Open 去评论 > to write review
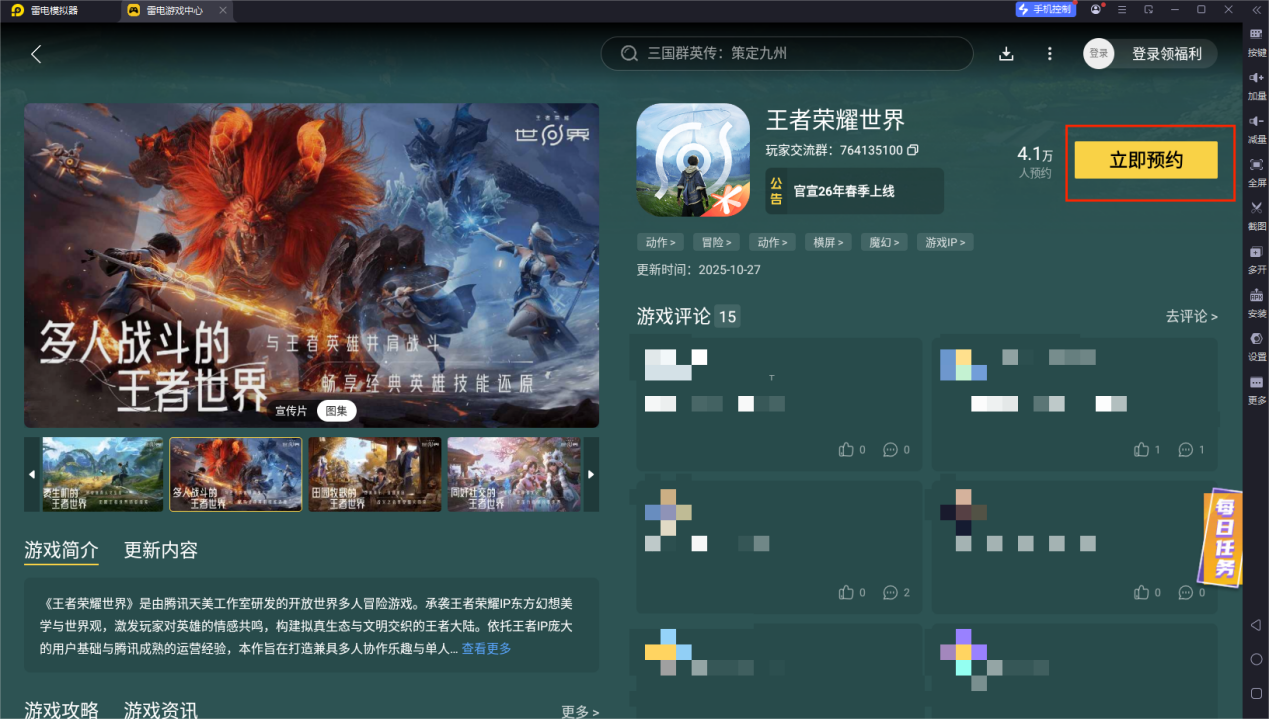The width and height of the screenshot is (1269, 719). (1191, 316)
